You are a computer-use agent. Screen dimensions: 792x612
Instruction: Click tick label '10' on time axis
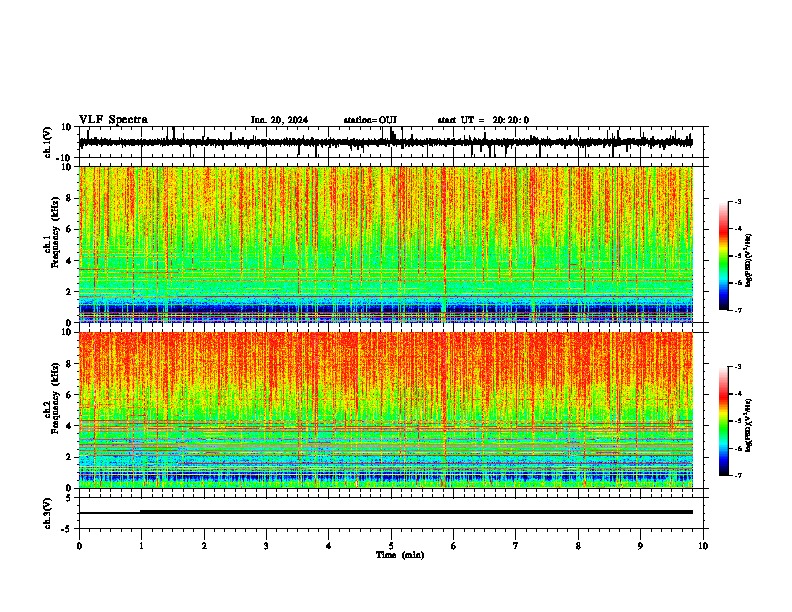click(x=703, y=546)
